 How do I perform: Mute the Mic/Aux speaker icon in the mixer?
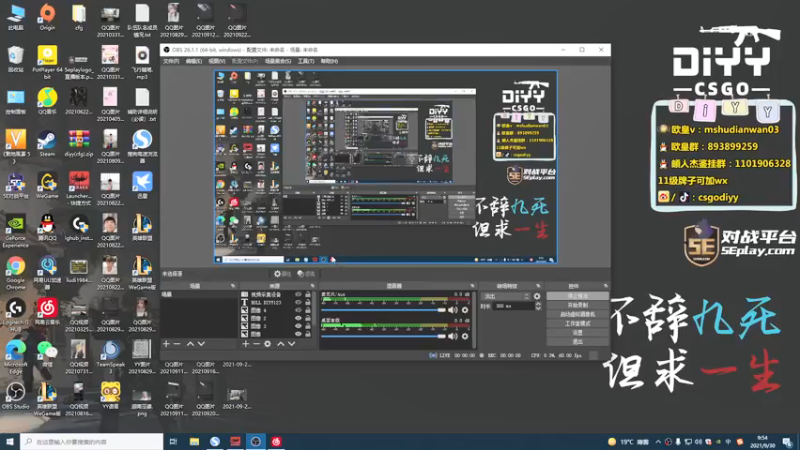point(453,310)
